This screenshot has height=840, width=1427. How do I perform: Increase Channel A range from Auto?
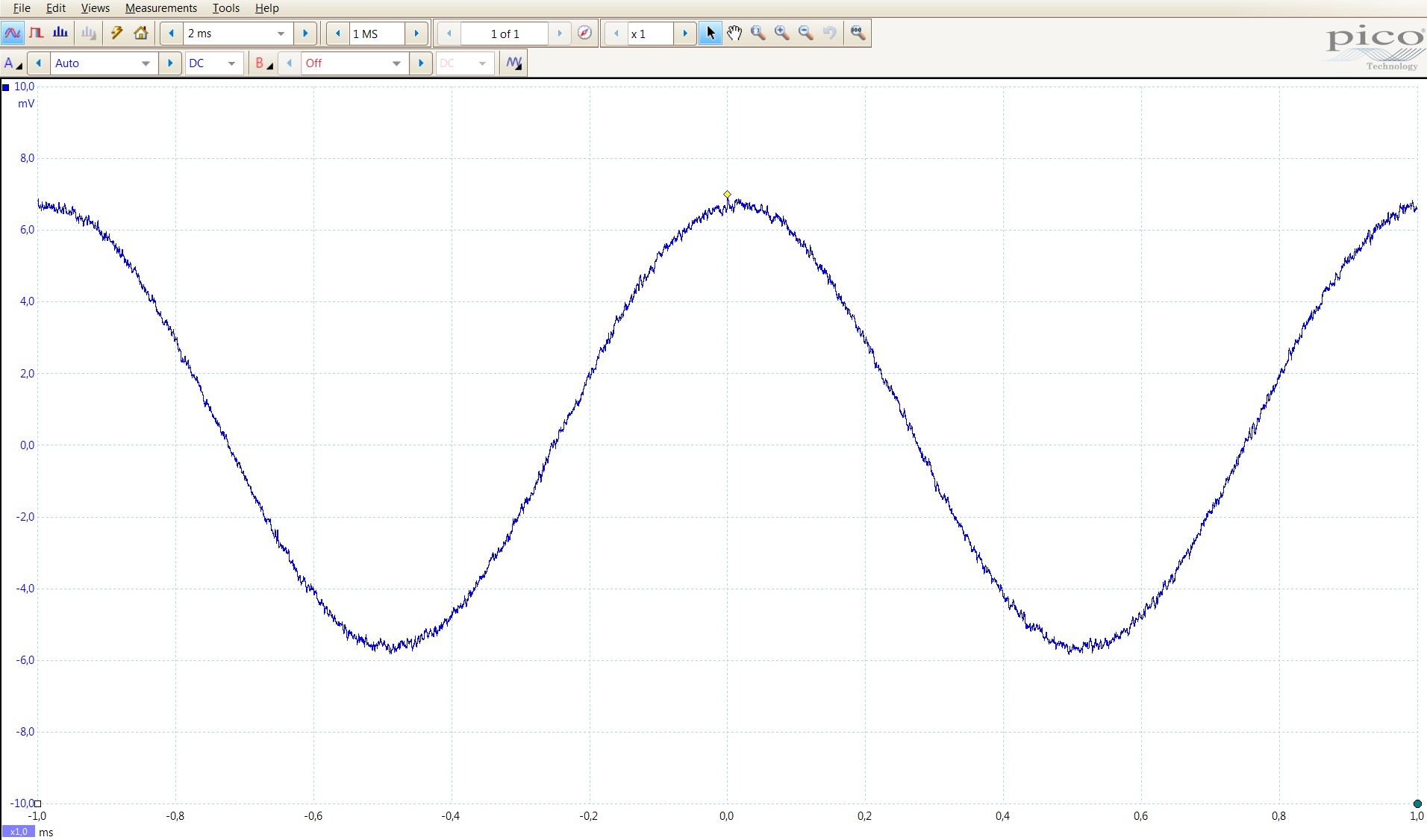tap(170, 63)
